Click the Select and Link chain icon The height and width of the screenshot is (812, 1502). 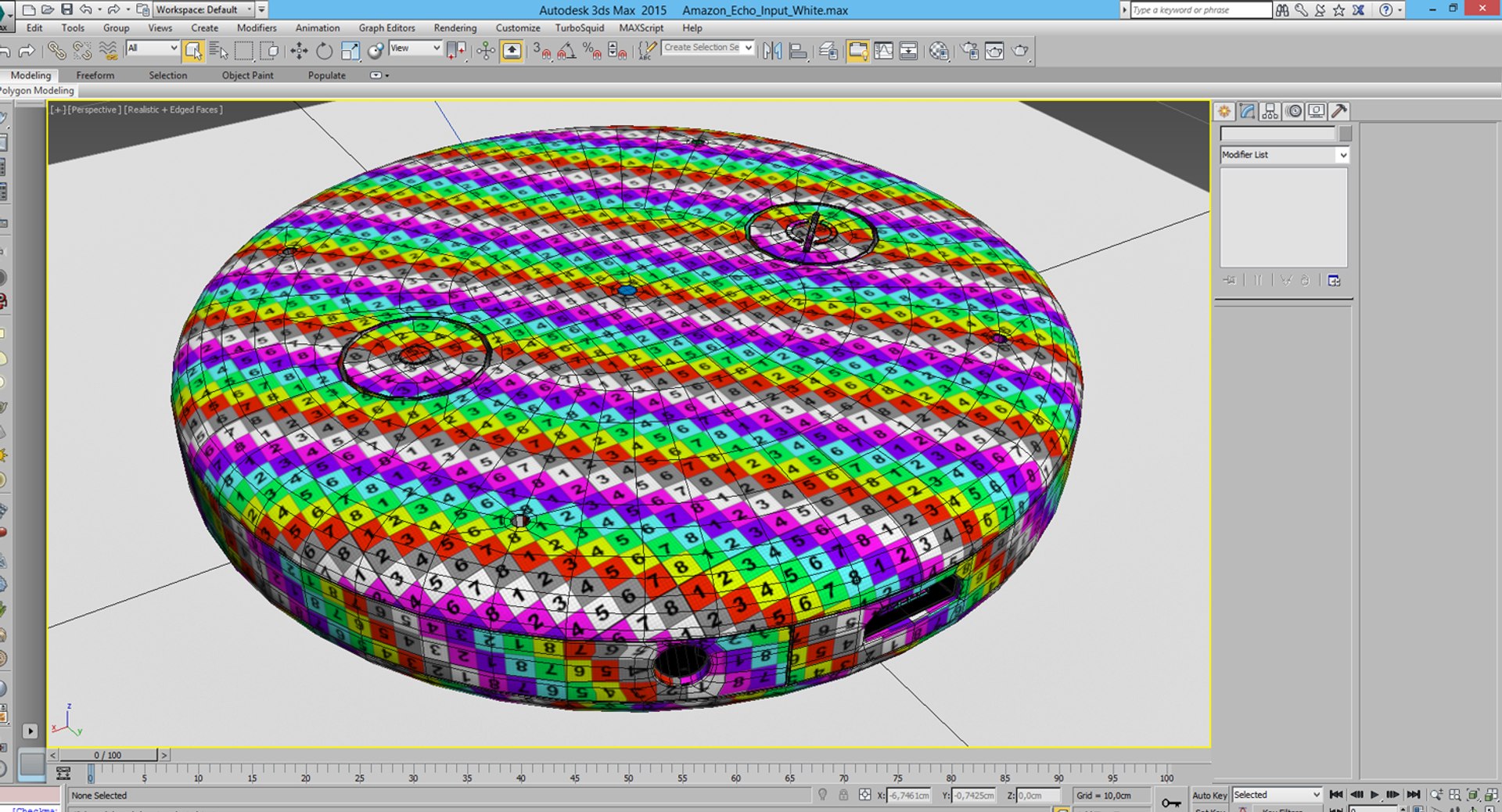click(x=56, y=51)
